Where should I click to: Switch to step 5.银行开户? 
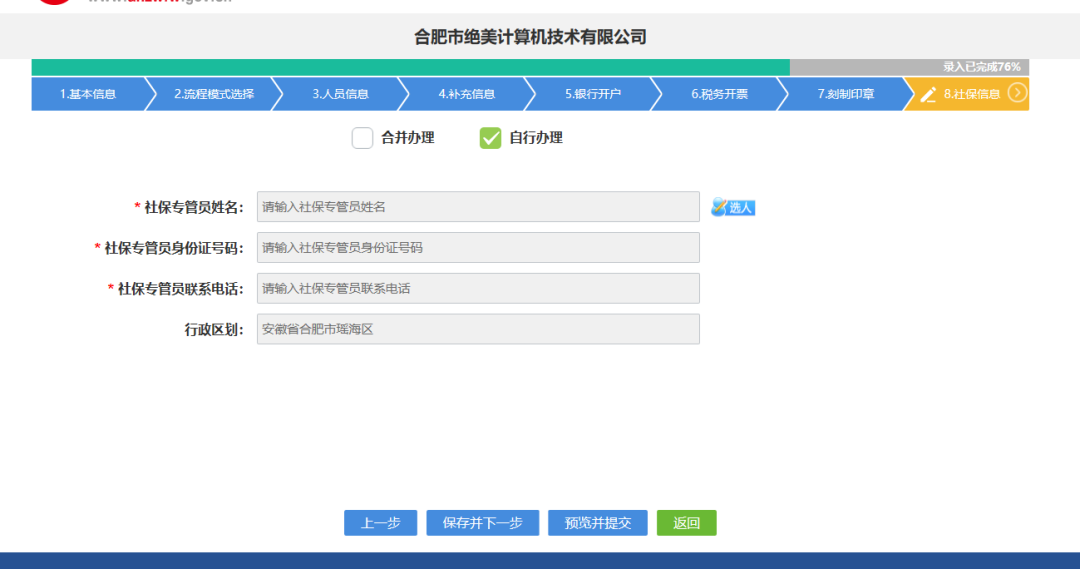(593, 94)
